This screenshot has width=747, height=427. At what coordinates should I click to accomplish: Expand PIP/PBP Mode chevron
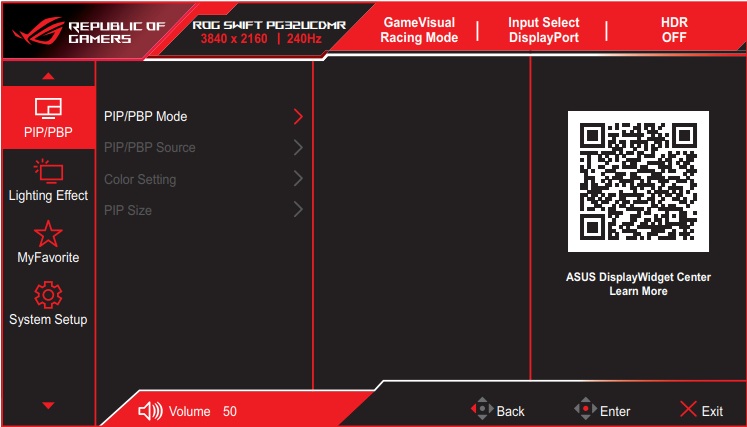coord(297,116)
